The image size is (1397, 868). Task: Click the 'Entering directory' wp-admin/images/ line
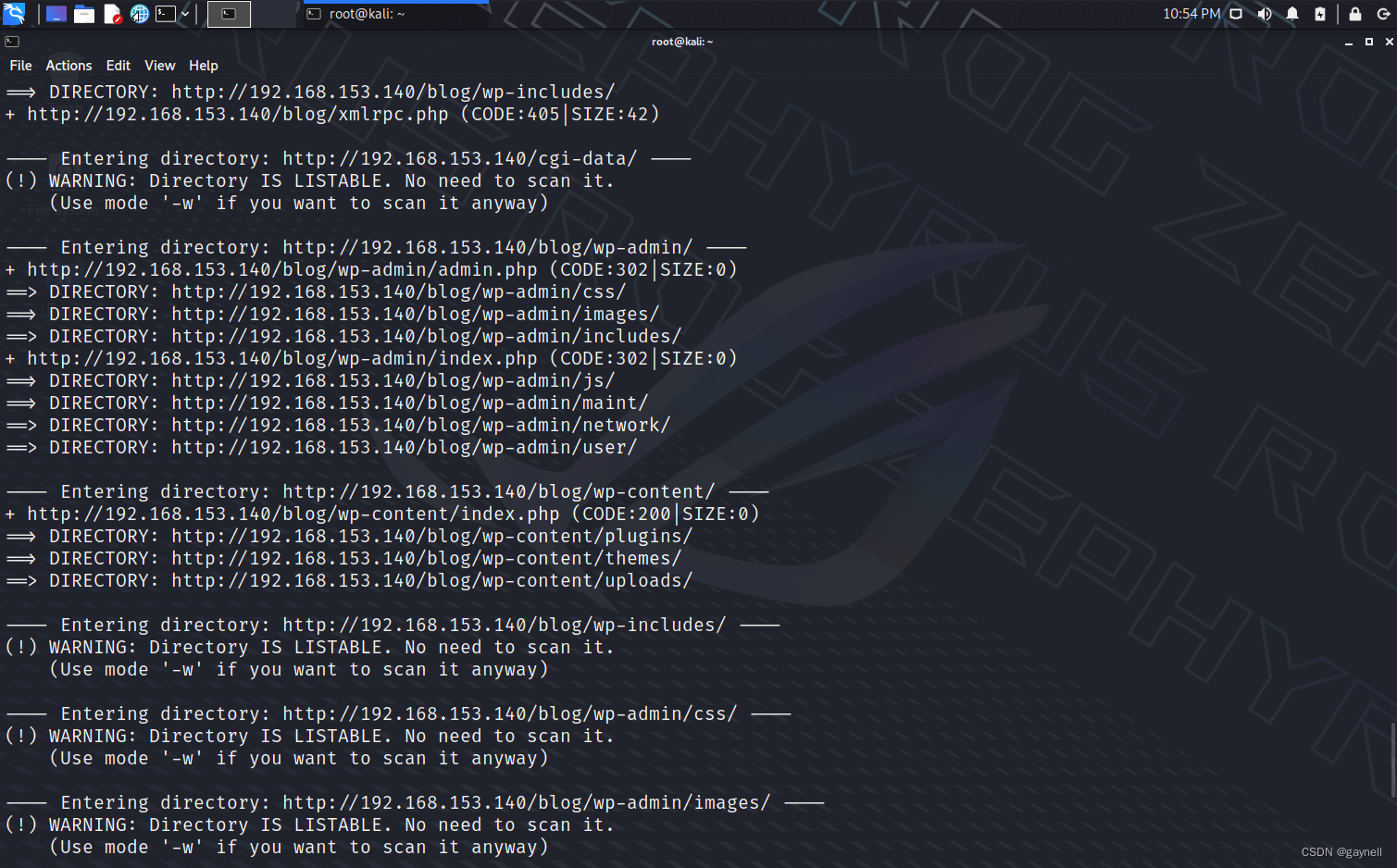[415, 803]
